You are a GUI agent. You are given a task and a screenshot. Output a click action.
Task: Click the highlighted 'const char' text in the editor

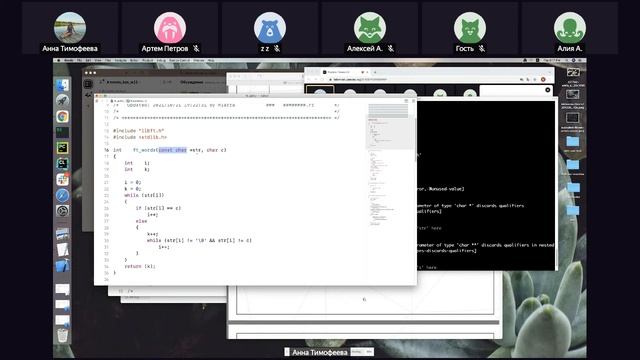pyautogui.click(x=173, y=150)
